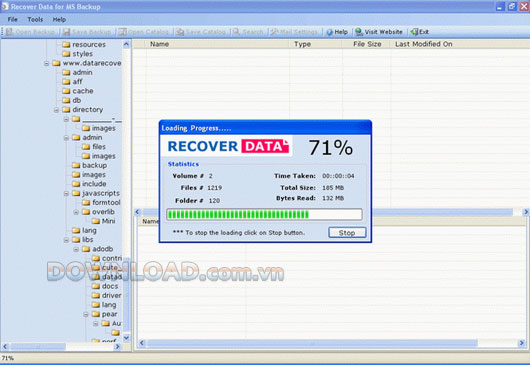Image resolution: width=530 pixels, height=365 pixels.
Task: Click tree panel scroll up arrow
Action: click(126, 44)
